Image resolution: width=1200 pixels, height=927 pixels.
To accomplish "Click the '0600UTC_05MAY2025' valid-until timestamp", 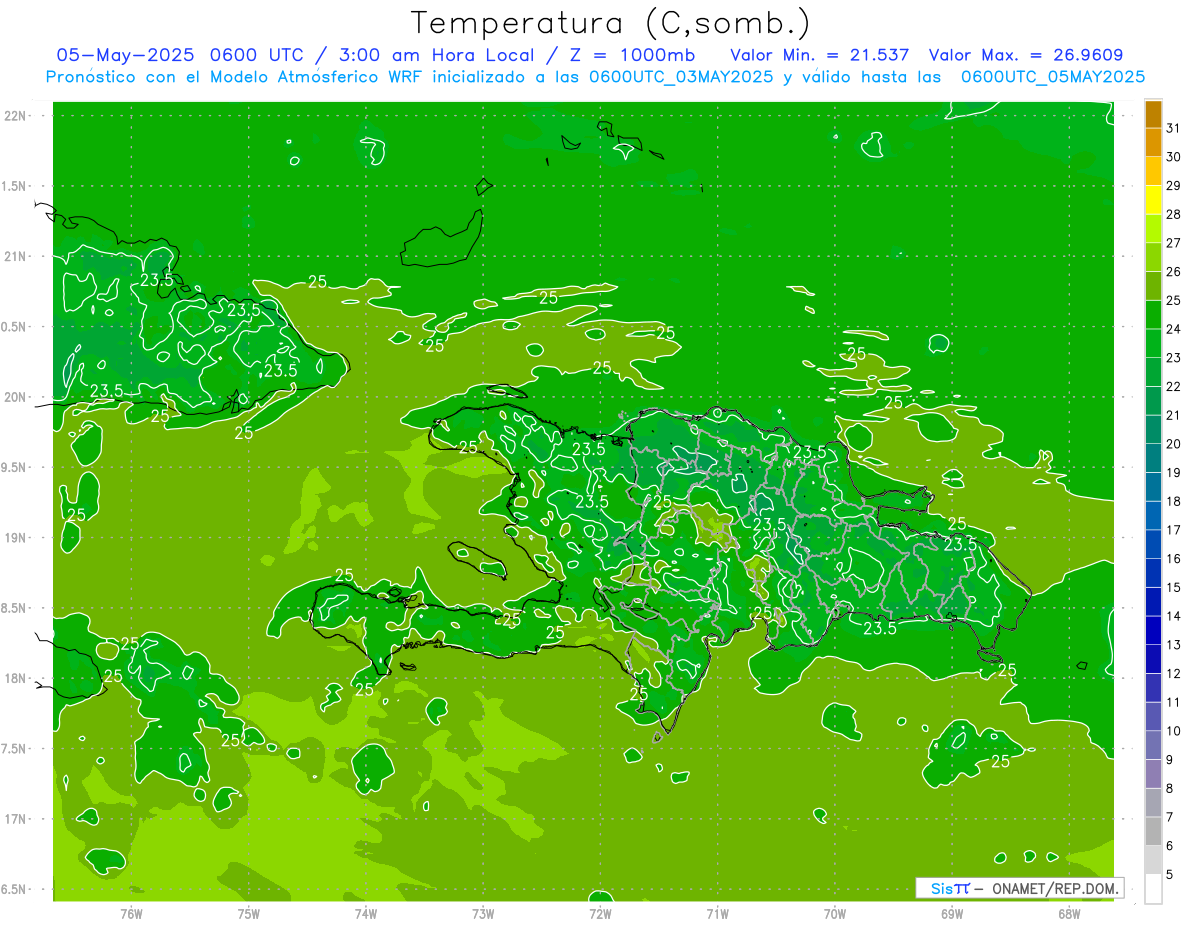I will 1053,77.
